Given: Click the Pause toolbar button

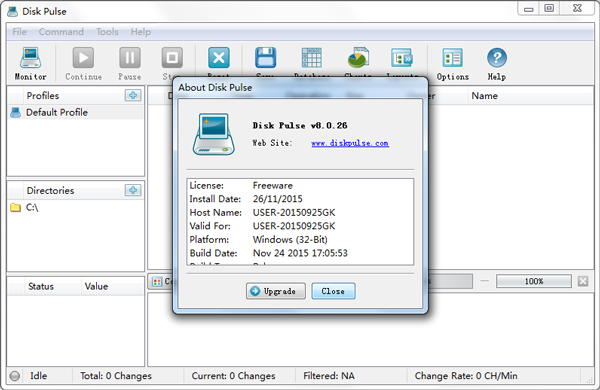Looking at the screenshot, I should tap(130, 64).
